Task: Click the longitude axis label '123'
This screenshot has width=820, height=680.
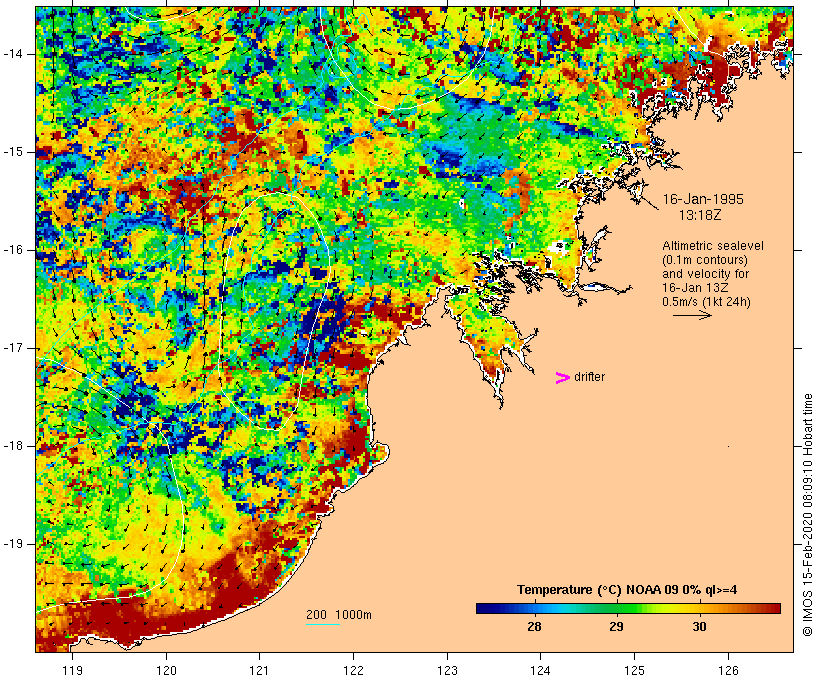Action: tap(447, 670)
